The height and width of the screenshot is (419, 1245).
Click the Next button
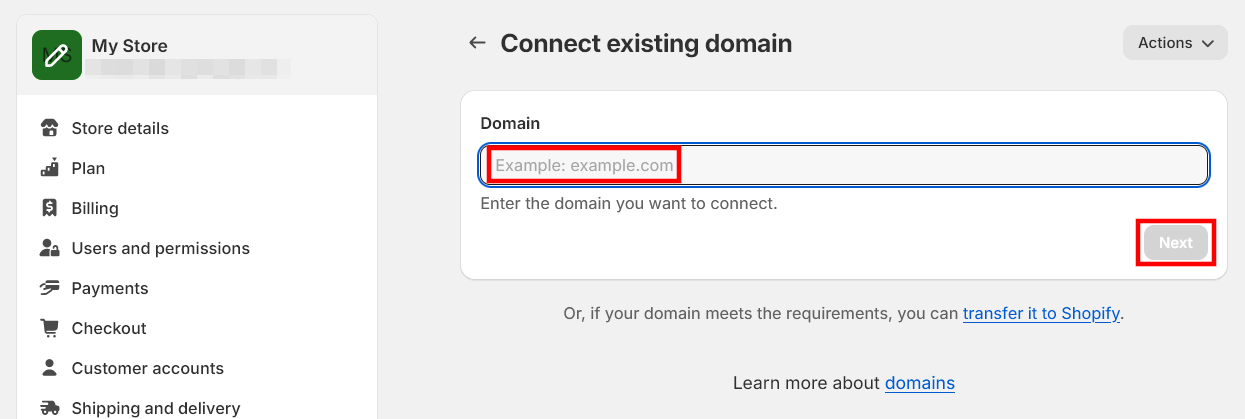1175,243
